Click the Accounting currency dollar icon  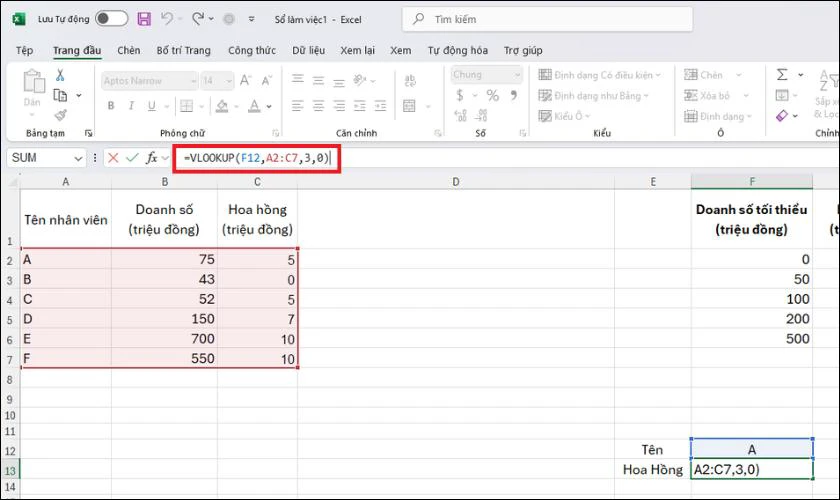[460, 95]
